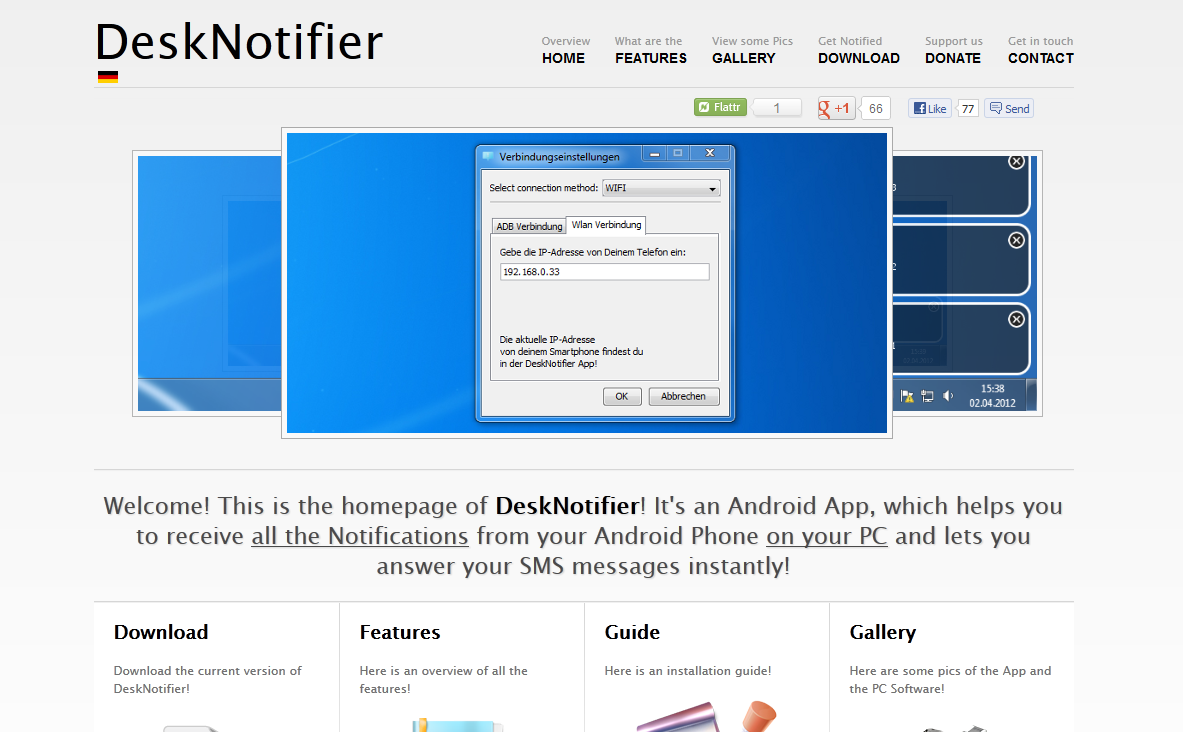The width and height of the screenshot is (1183, 732).
Task: Open the GALLERY navigation item
Action: point(744,58)
